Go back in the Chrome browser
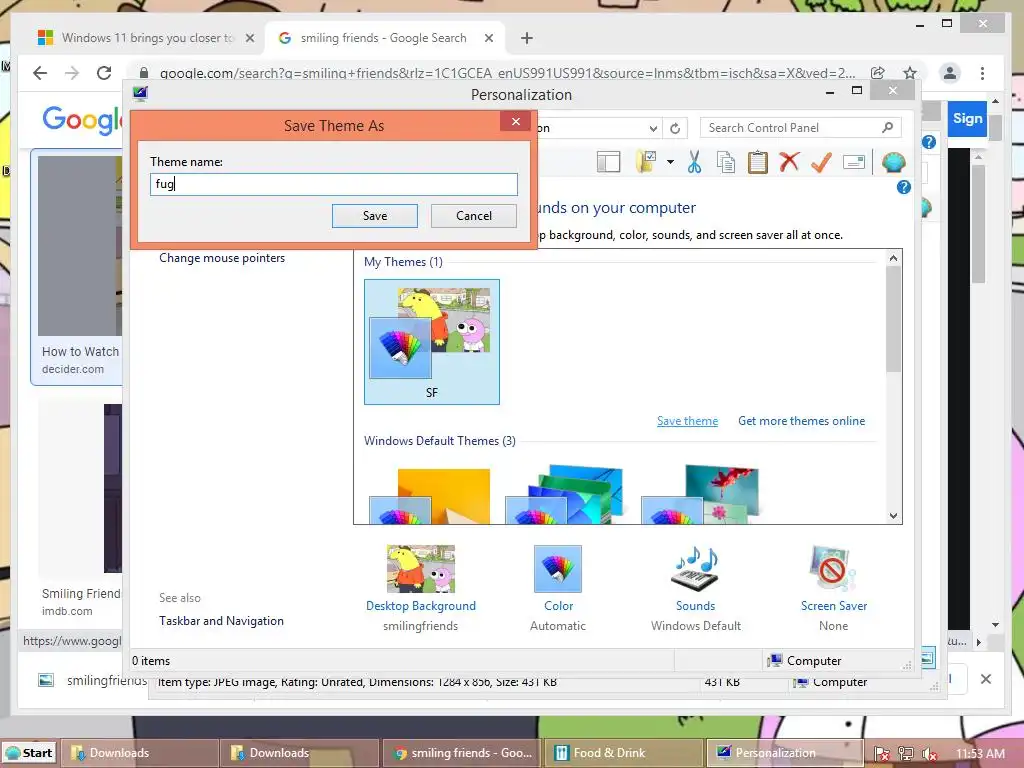The height and width of the screenshot is (768, 1024). [x=40, y=73]
